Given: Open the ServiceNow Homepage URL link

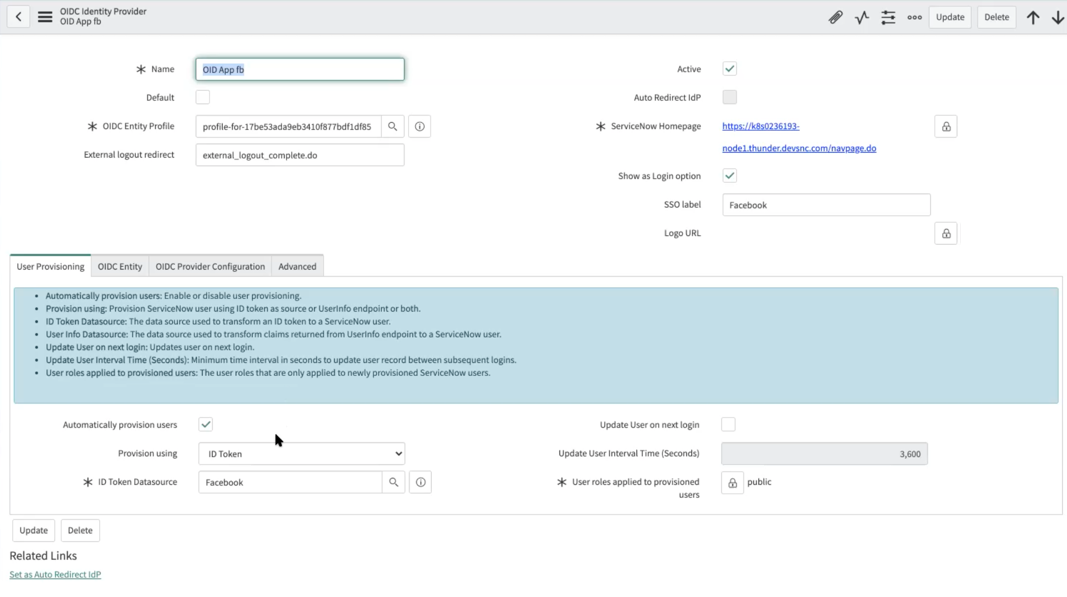Looking at the screenshot, I should pyautogui.click(x=799, y=137).
